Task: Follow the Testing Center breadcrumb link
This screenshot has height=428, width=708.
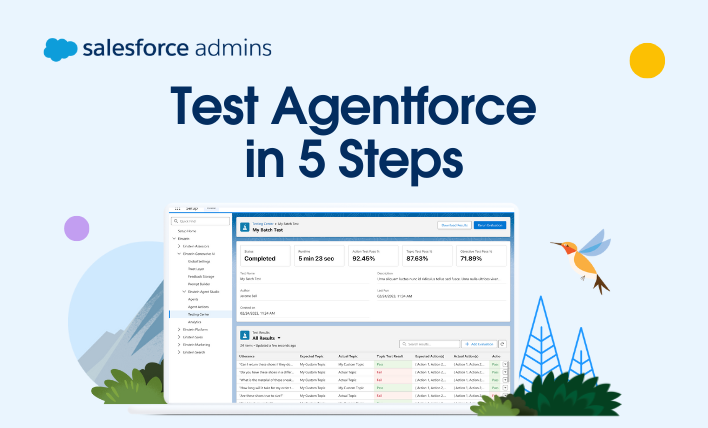Action: [263, 224]
